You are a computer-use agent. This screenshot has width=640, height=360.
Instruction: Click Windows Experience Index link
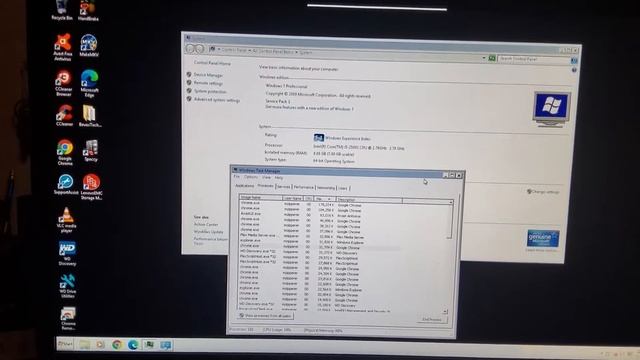click(x=348, y=139)
